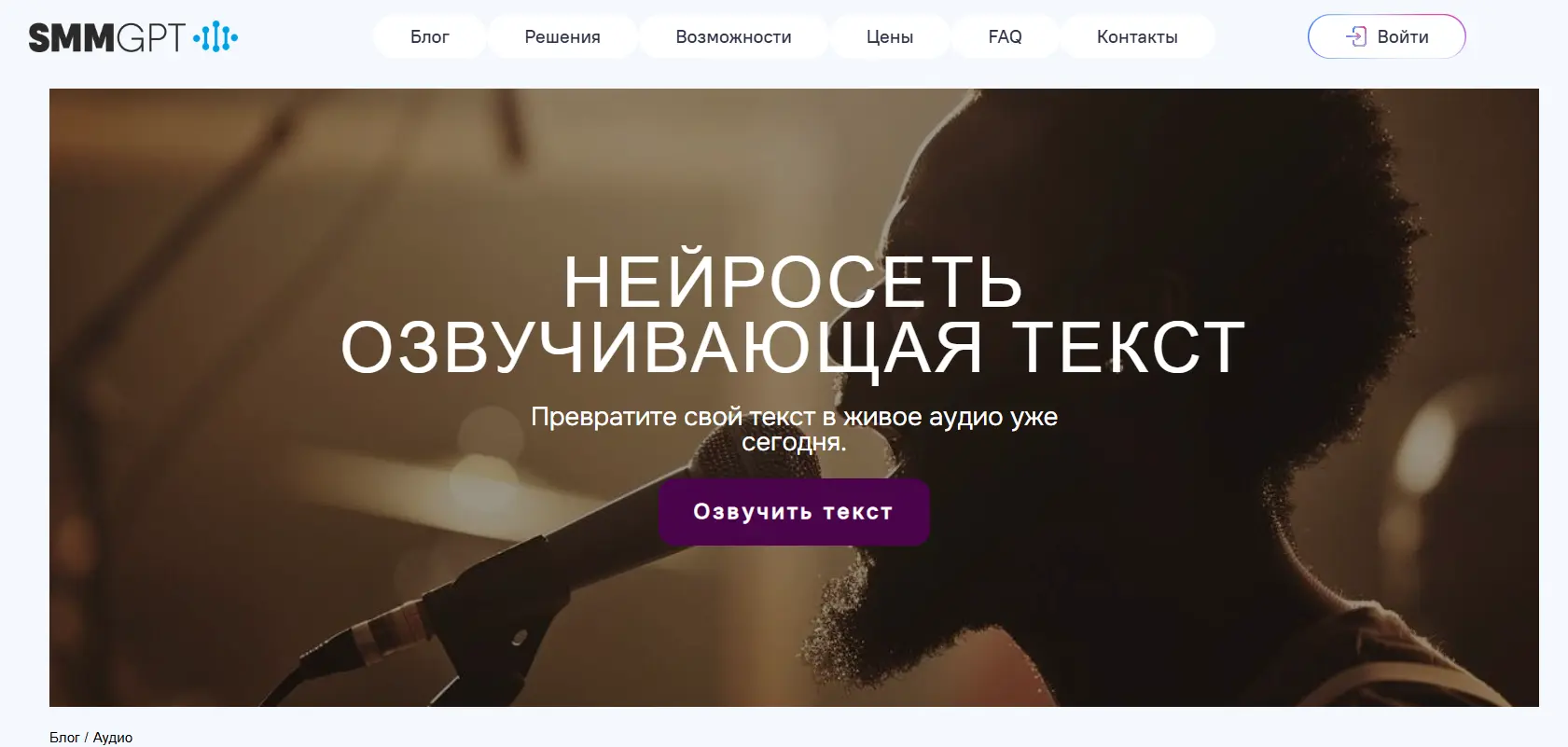The height and width of the screenshot is (747, 1568).
Task: Click the slash separator in the breadcrumb
Action: 87,738
